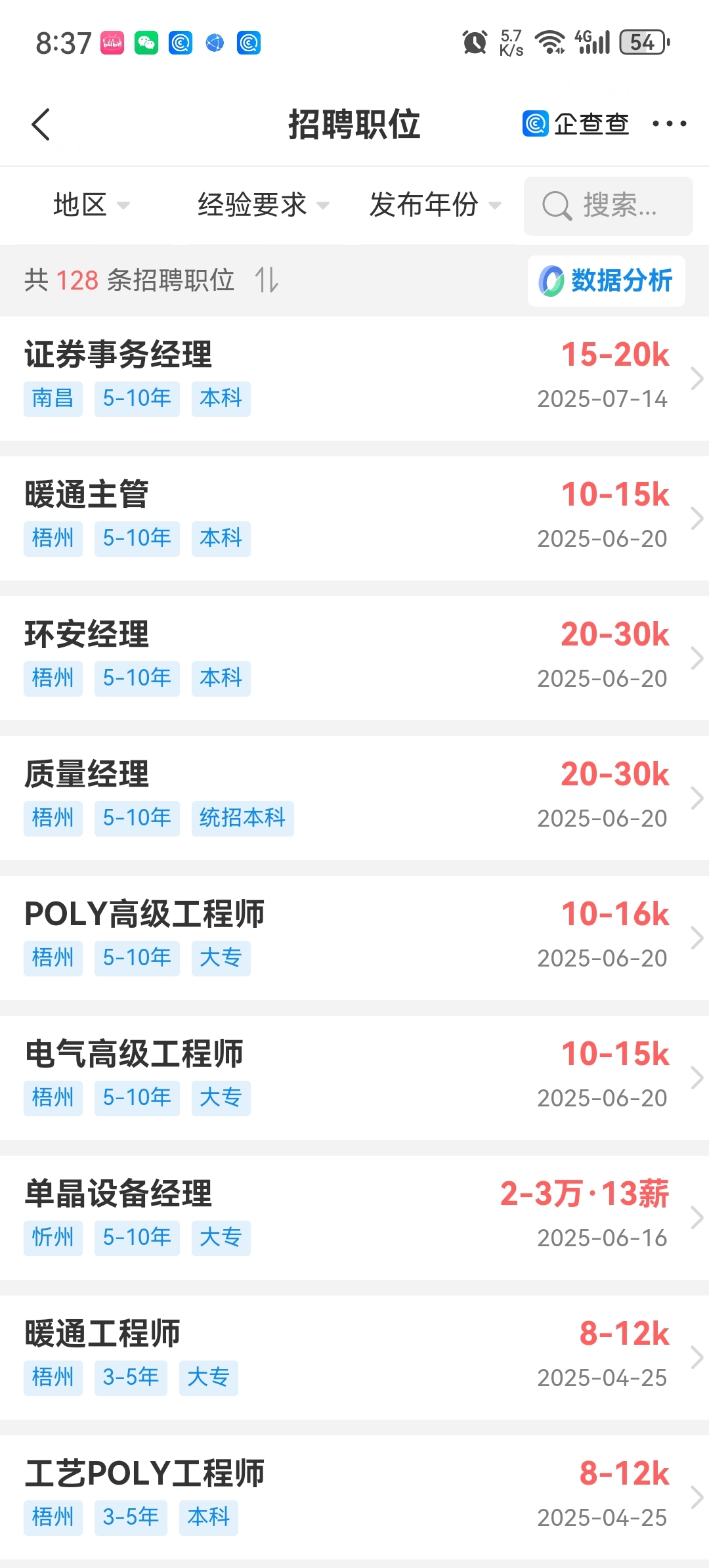Tap the chevron beside 工艺POLY工程师

click(x=697, y=1497)
